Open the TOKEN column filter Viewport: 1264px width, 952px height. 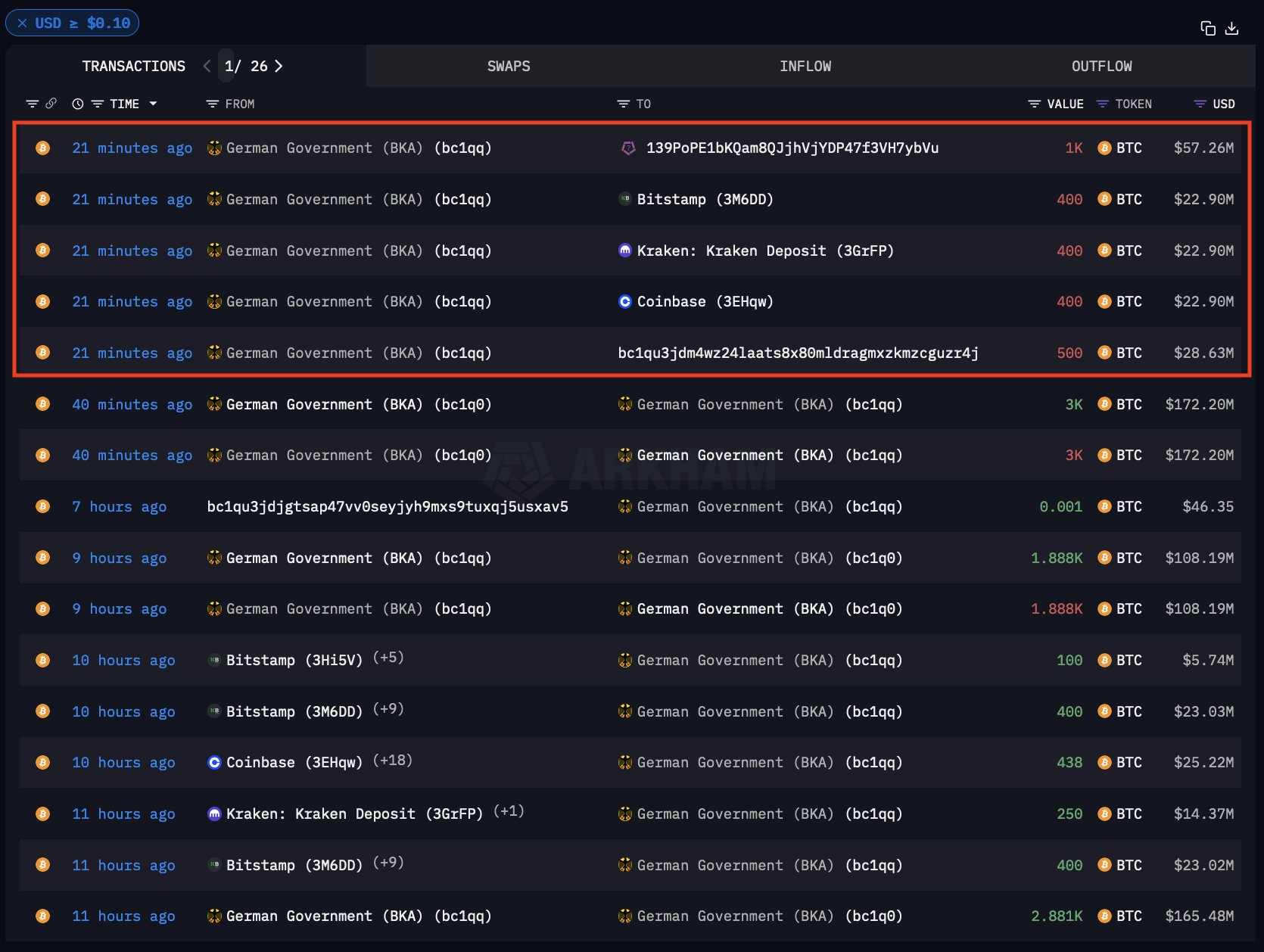tap(1103, 104)
